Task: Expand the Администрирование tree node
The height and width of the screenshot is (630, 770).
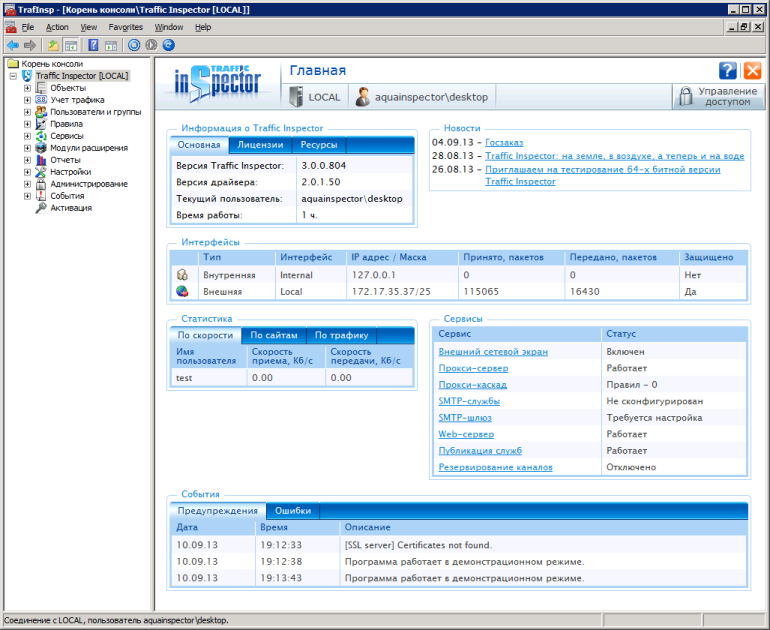Action: (x=28, y=184)
